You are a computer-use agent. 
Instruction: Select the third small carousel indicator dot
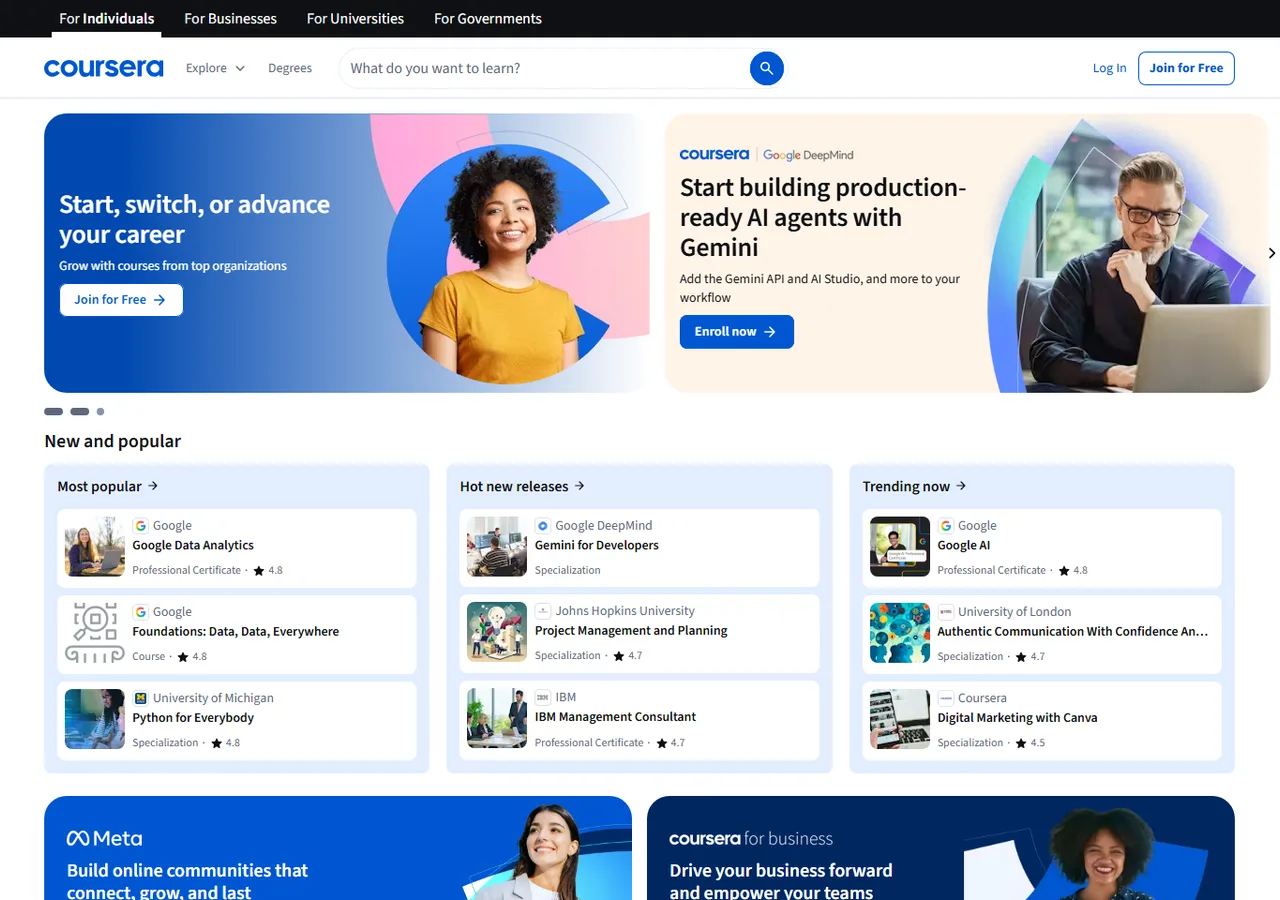tap(100, 412)
